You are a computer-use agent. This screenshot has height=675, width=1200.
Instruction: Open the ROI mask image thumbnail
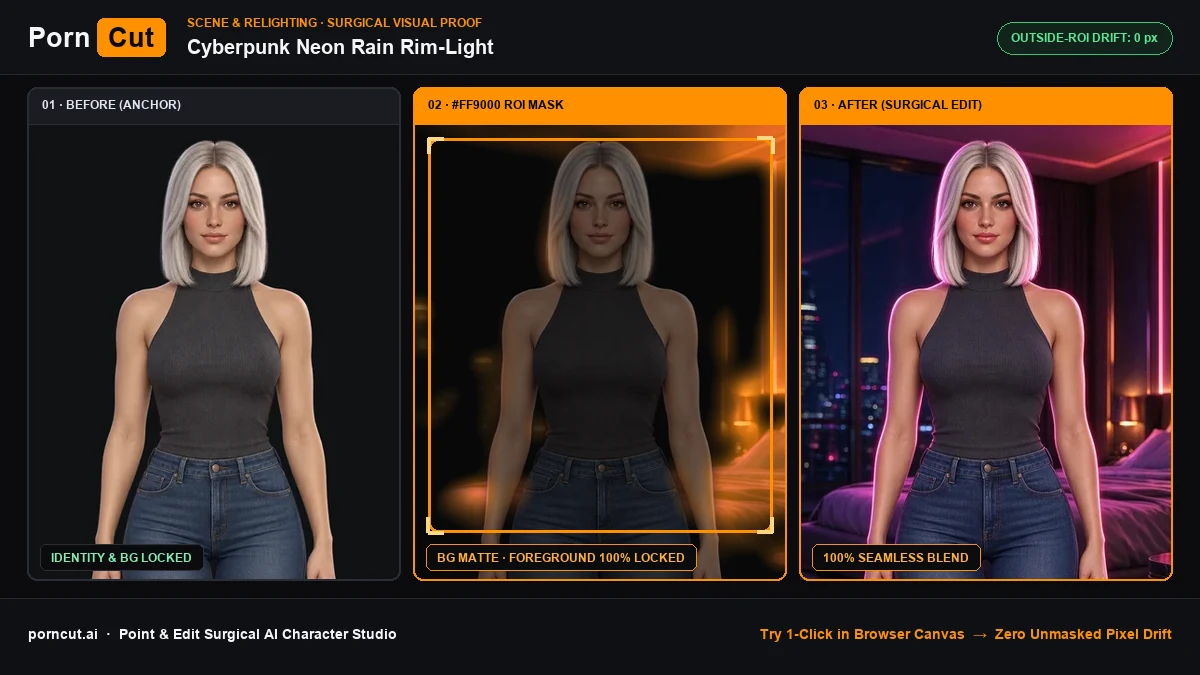pyautogui.click(x=600, y=352)
